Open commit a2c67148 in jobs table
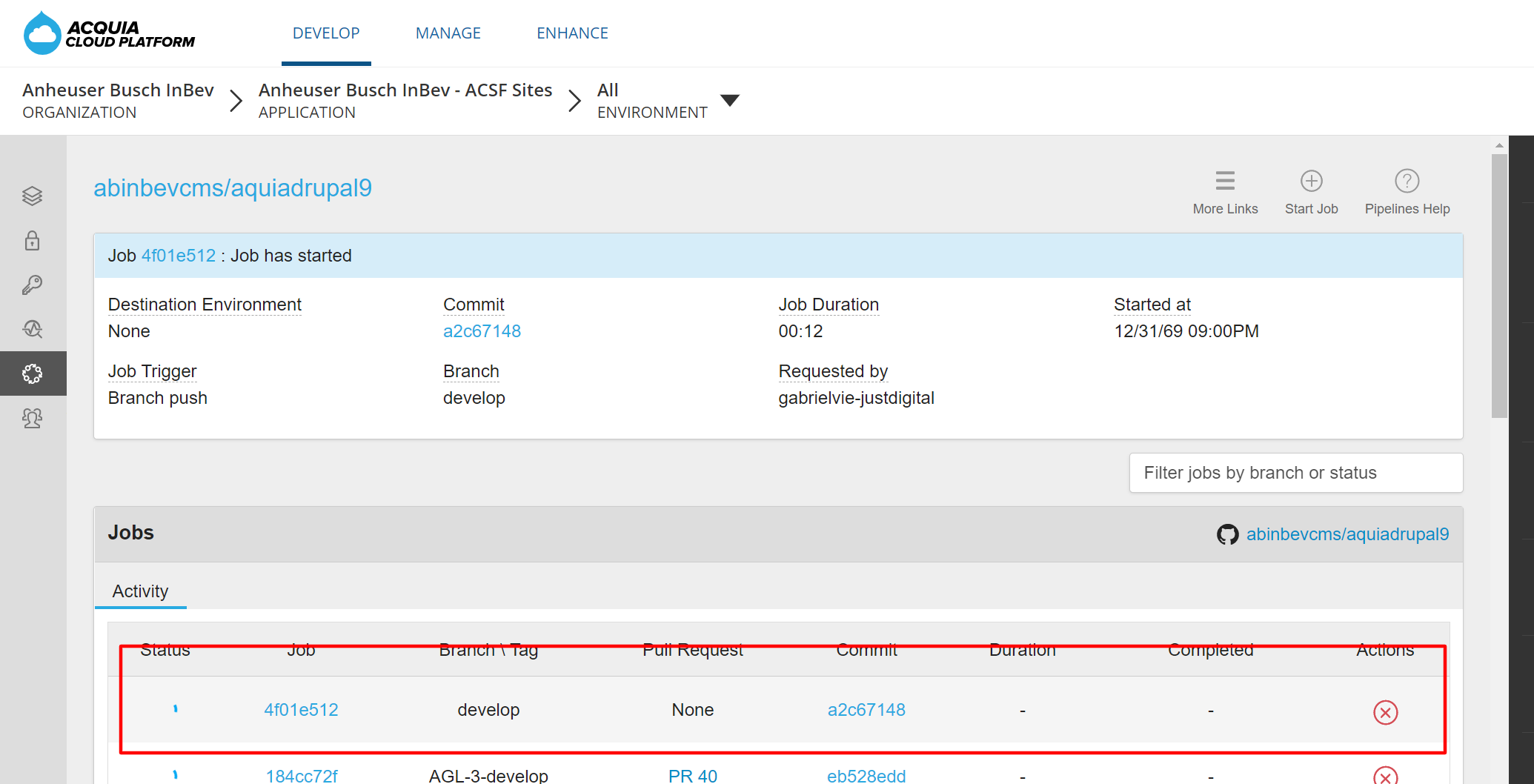 (866, 710)
